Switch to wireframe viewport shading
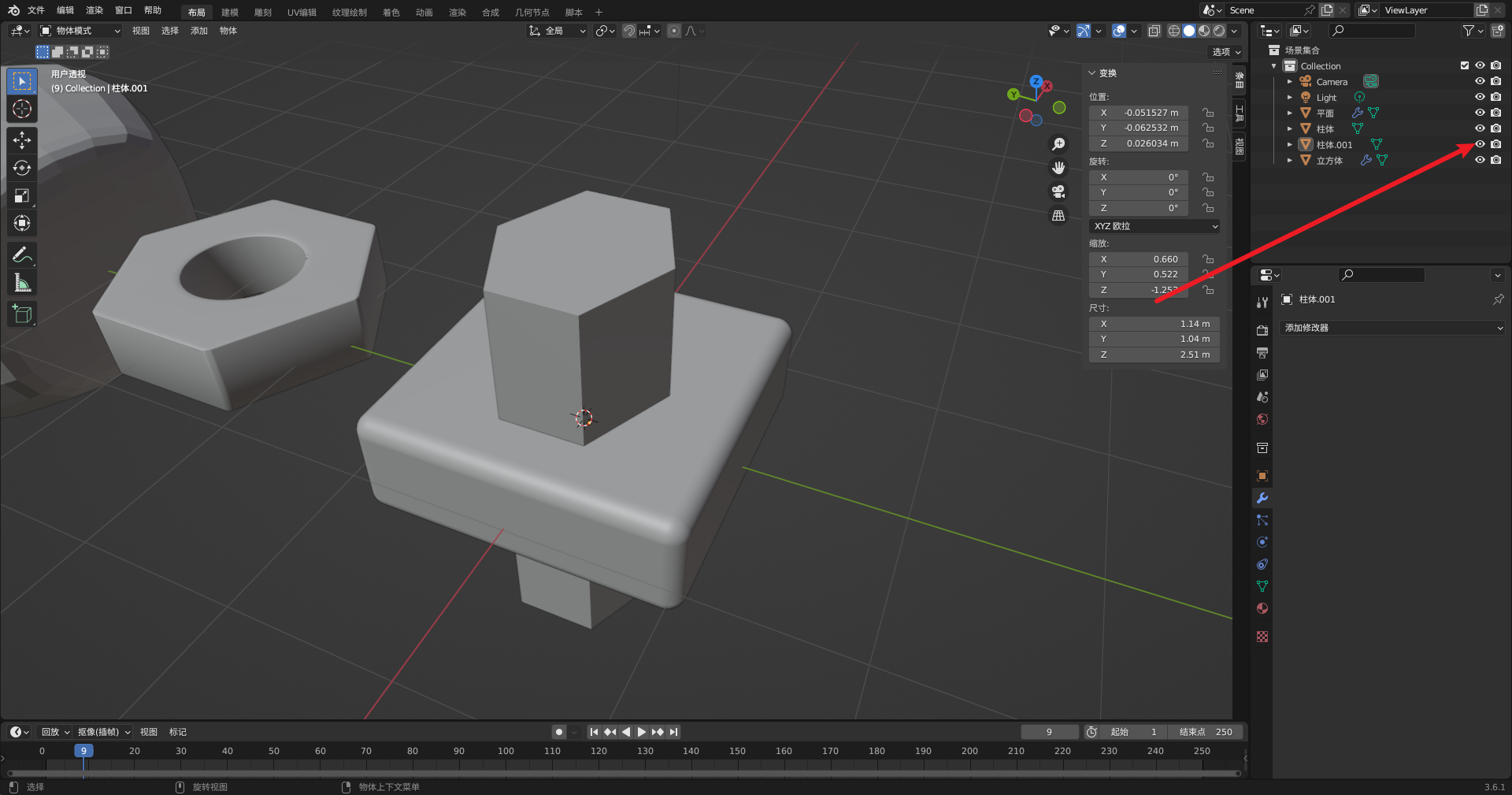This screenshot has height=795, width=1512. click(x=1174, y=31)
